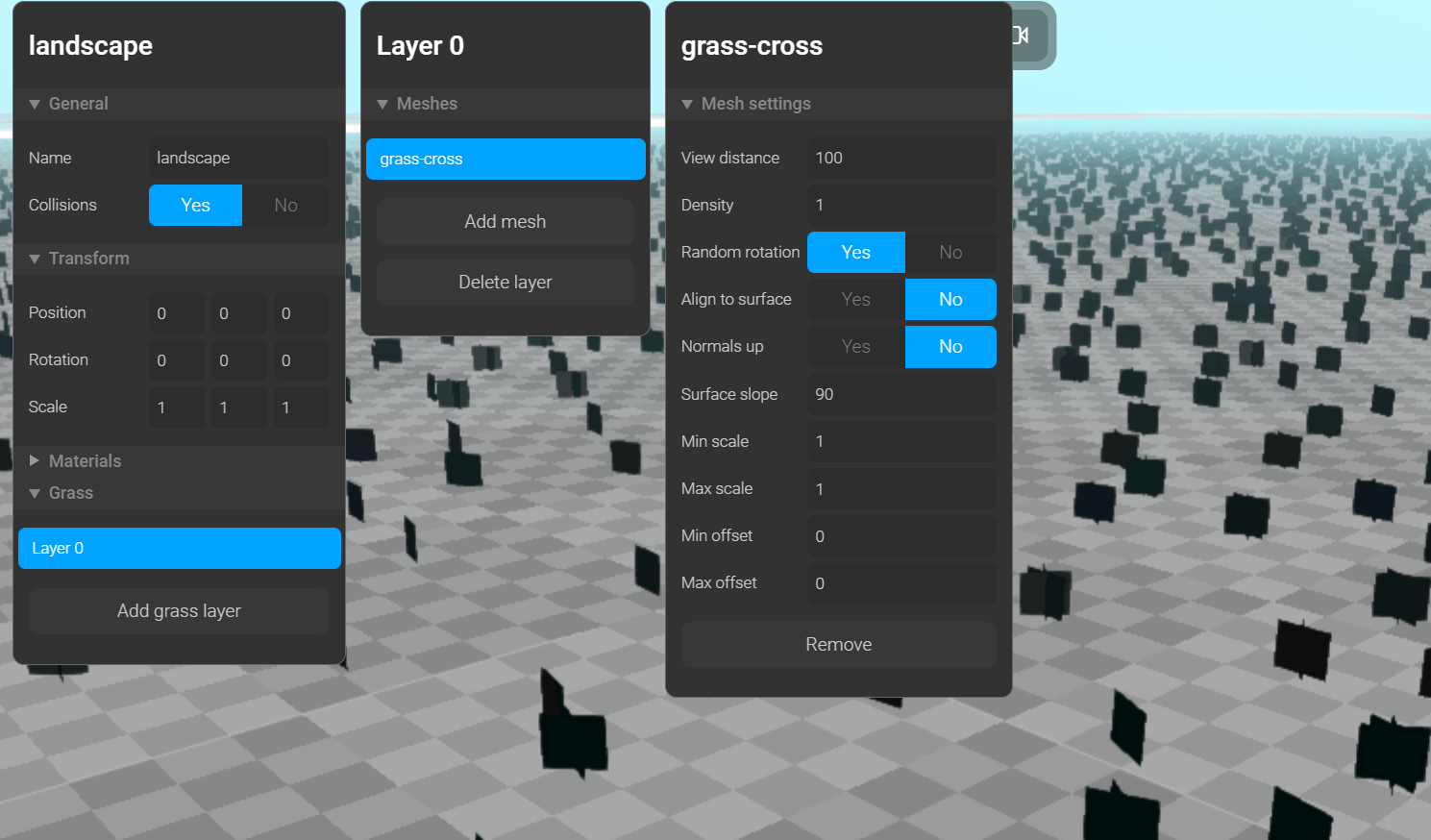Remove the grass-cross mesh with Remove button

838,645
